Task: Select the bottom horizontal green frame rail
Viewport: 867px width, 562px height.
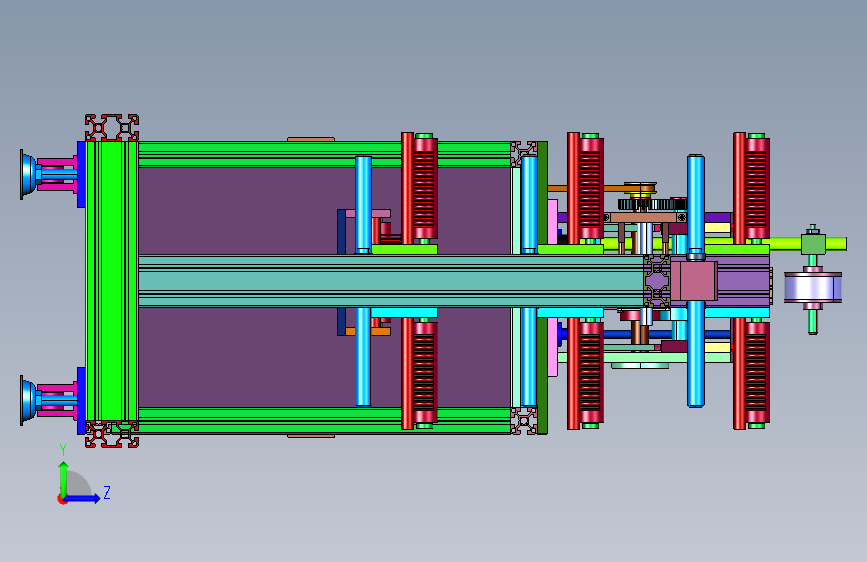Action: (324, 421)
